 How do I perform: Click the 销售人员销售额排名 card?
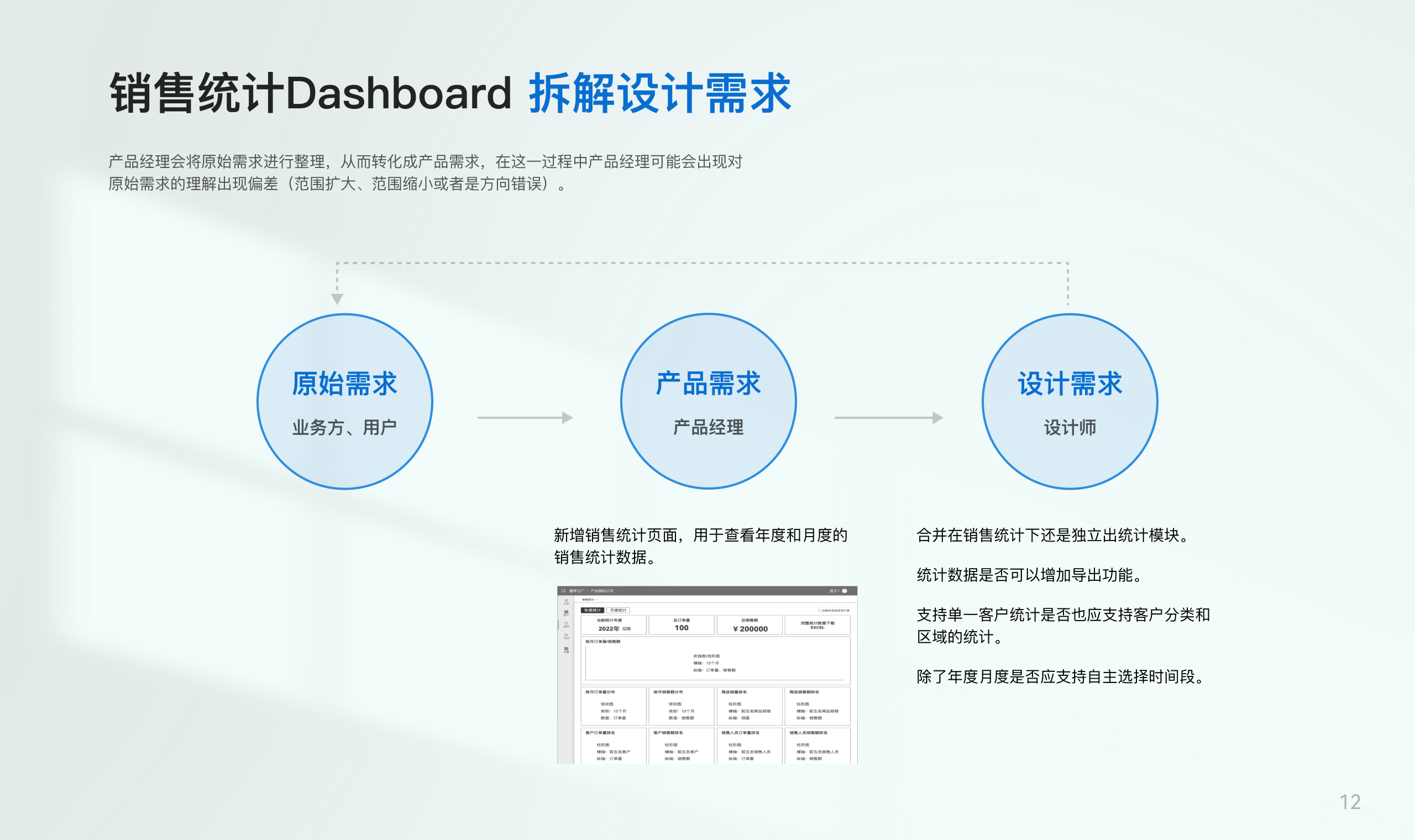click(x=818, y=746)
